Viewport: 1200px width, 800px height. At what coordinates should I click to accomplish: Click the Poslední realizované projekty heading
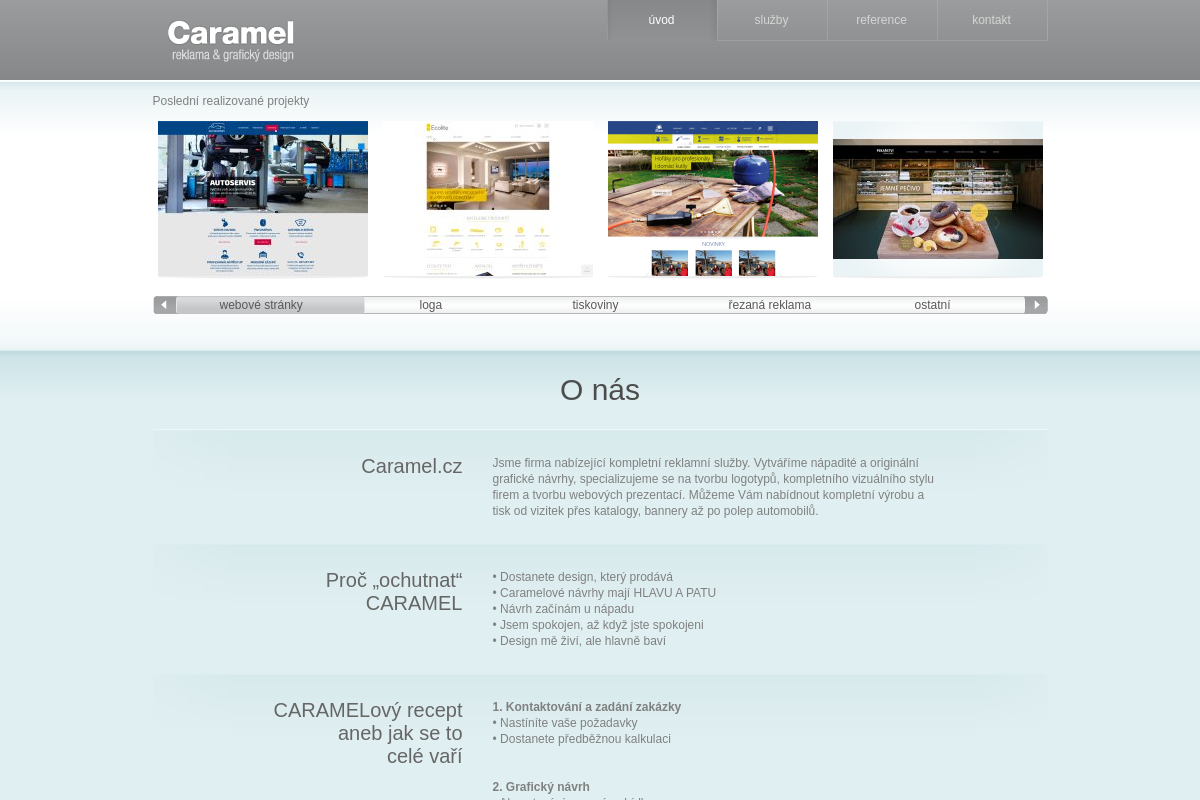tap(230, 101)
